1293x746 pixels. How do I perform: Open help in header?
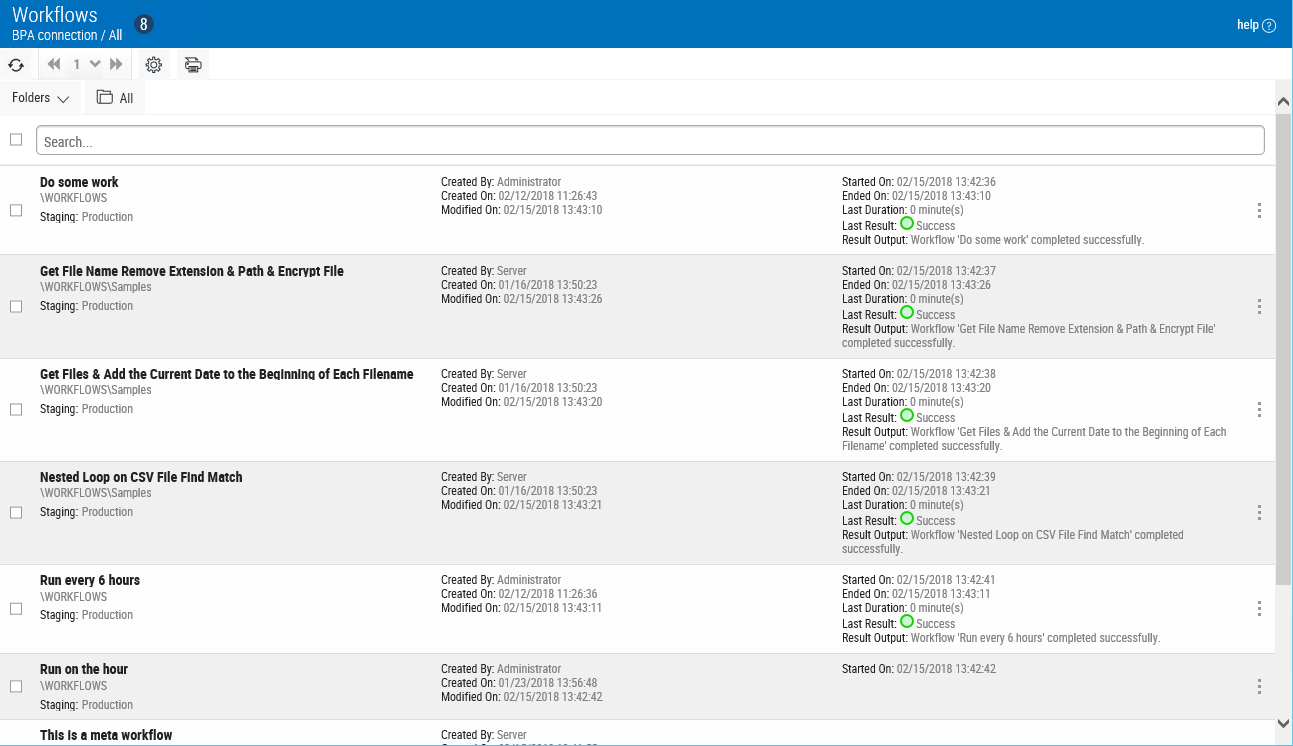pyautogui.click(x=1256, y=25)
